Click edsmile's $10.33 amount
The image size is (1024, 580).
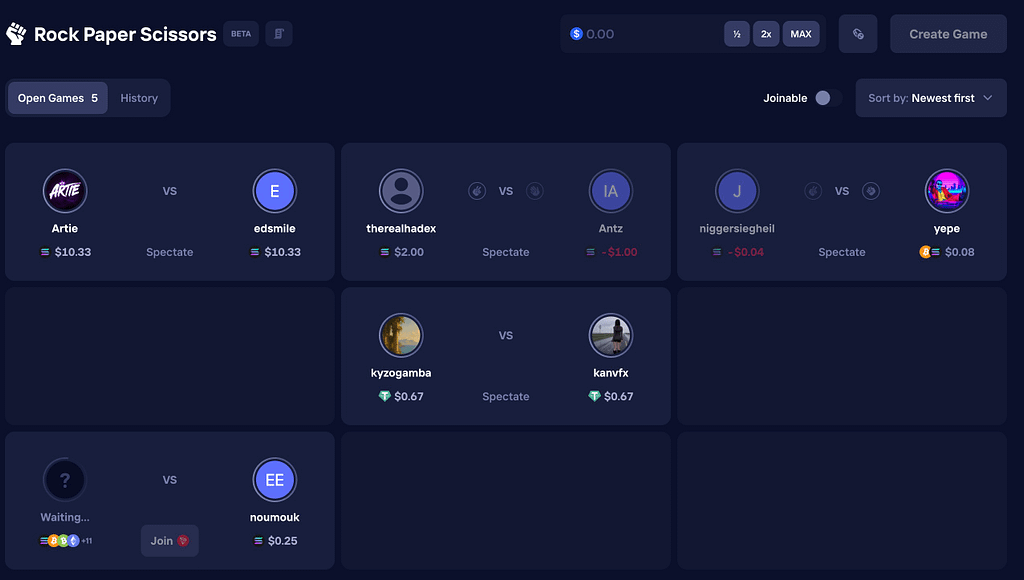(x=282, y=252)
